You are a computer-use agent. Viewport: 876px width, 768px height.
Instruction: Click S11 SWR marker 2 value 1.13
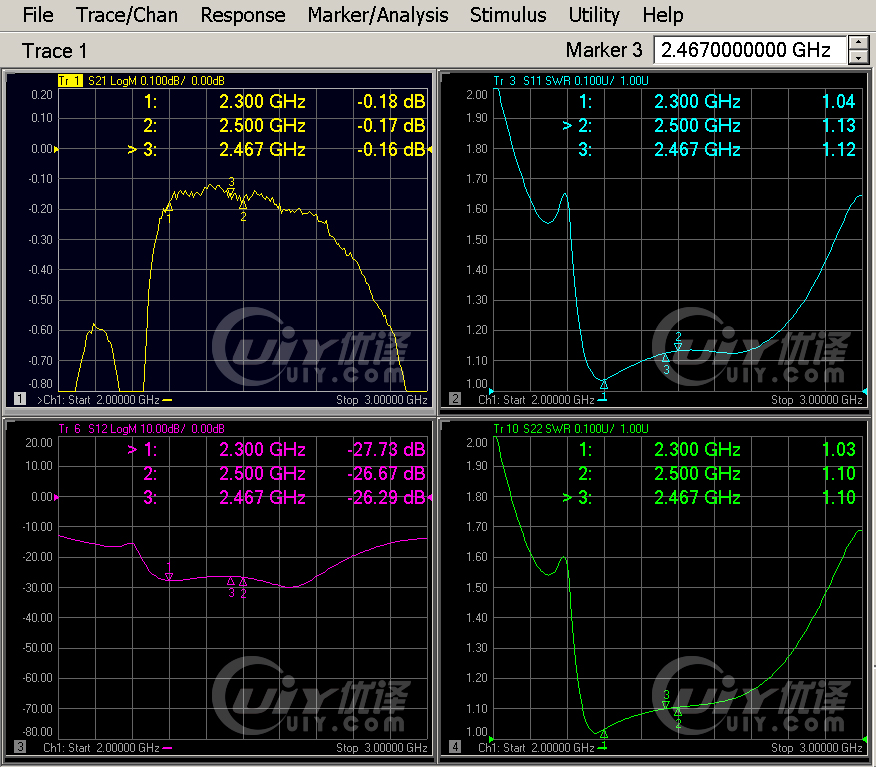click(839, 126)
